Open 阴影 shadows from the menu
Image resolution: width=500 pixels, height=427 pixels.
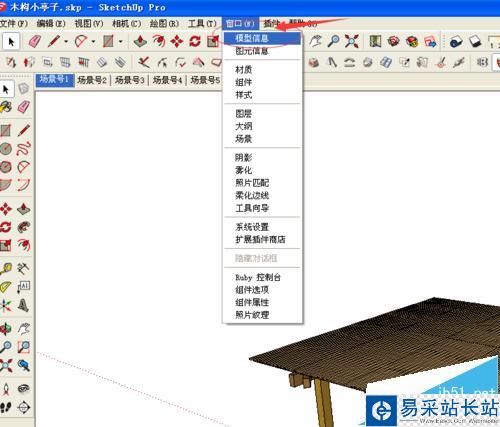point(262,158)
